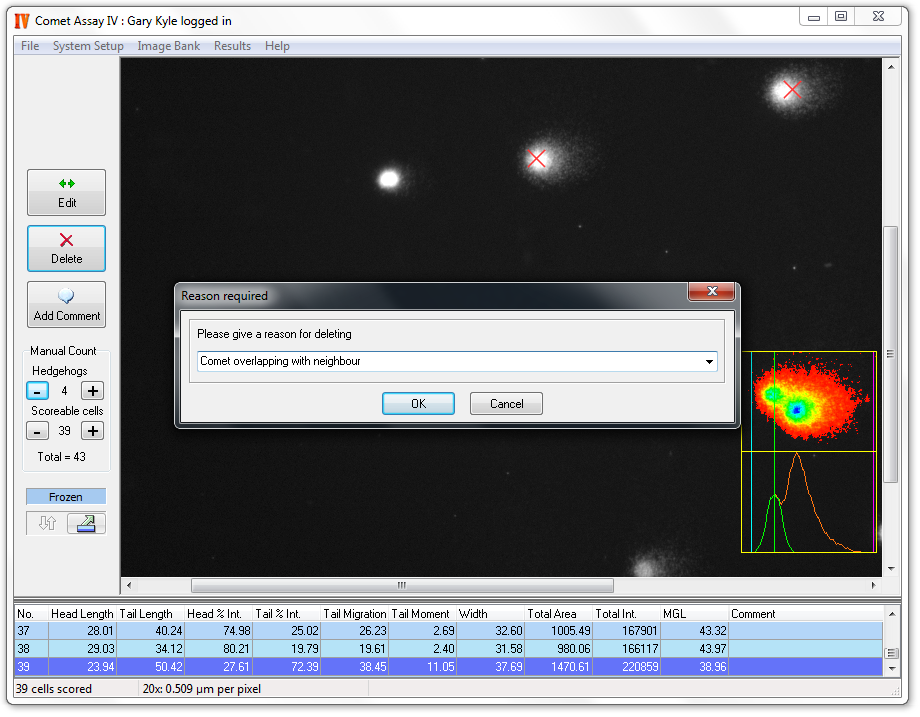
Task: Click the Head Length column header
Action: (x=82, y=614)
